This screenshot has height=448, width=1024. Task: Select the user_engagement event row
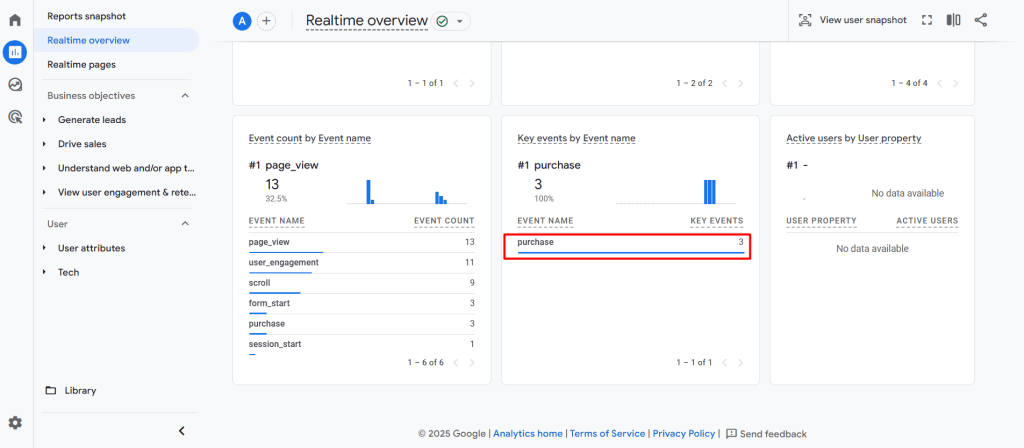(x=361, y=263)
